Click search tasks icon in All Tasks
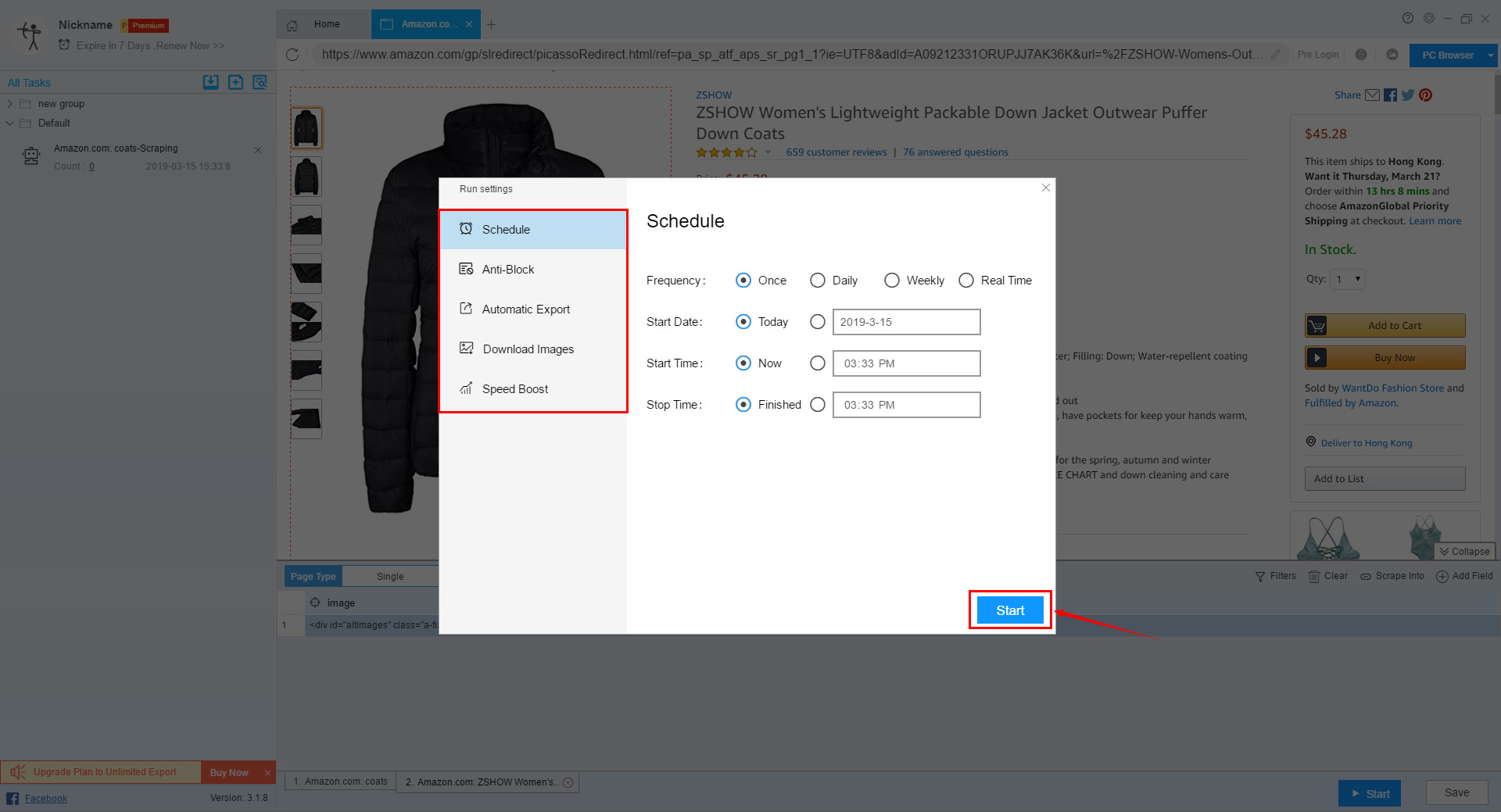 (x=260, y=82)
